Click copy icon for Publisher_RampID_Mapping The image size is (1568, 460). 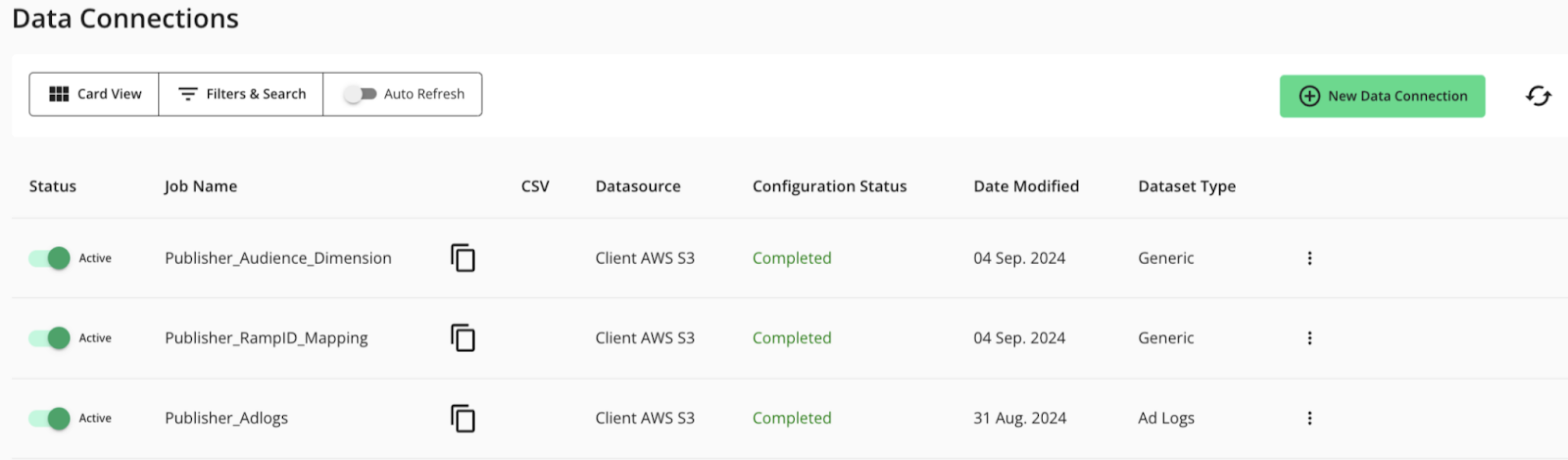point(463,337)
